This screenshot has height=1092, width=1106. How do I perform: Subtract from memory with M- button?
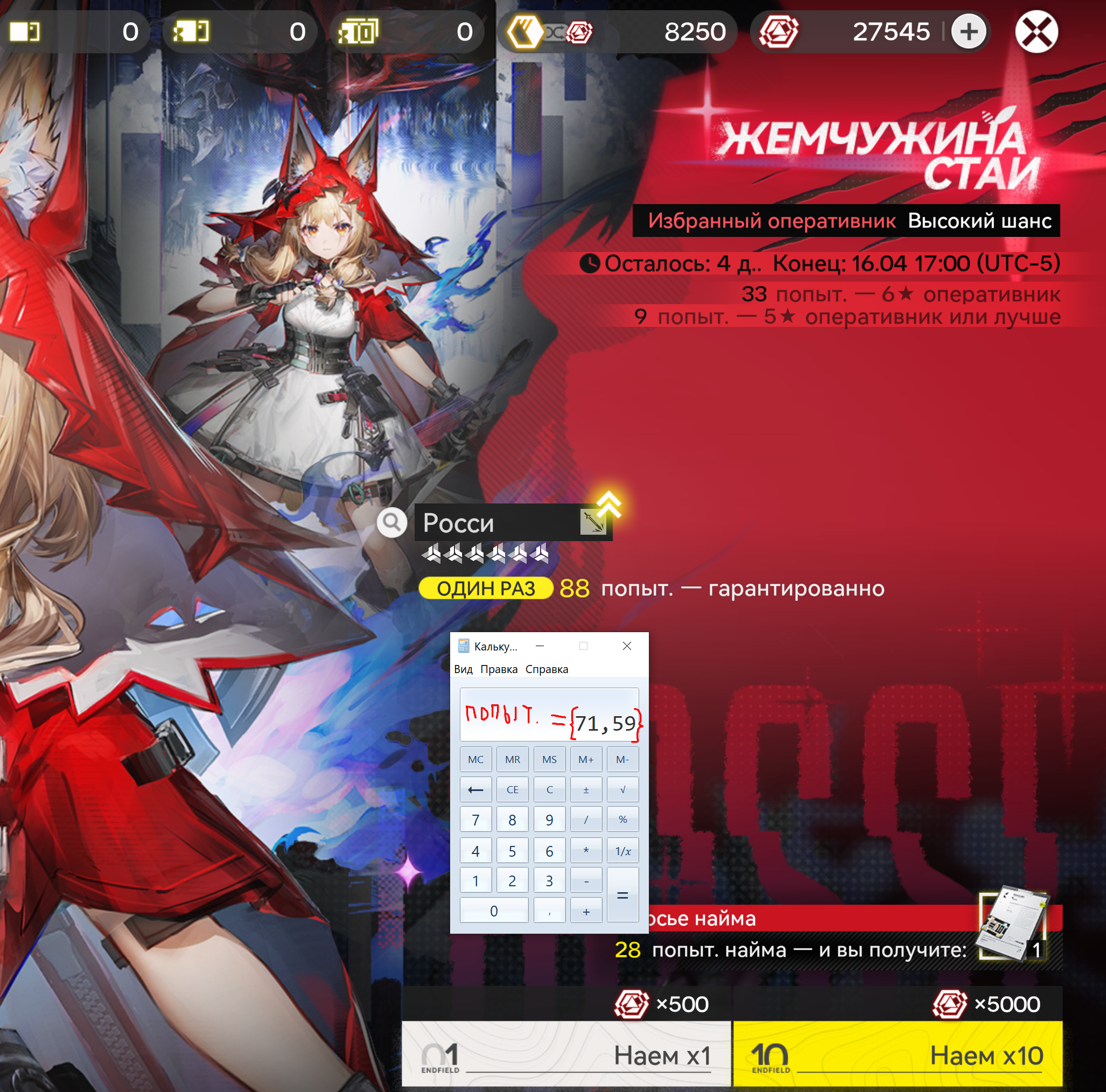point(623,759)
